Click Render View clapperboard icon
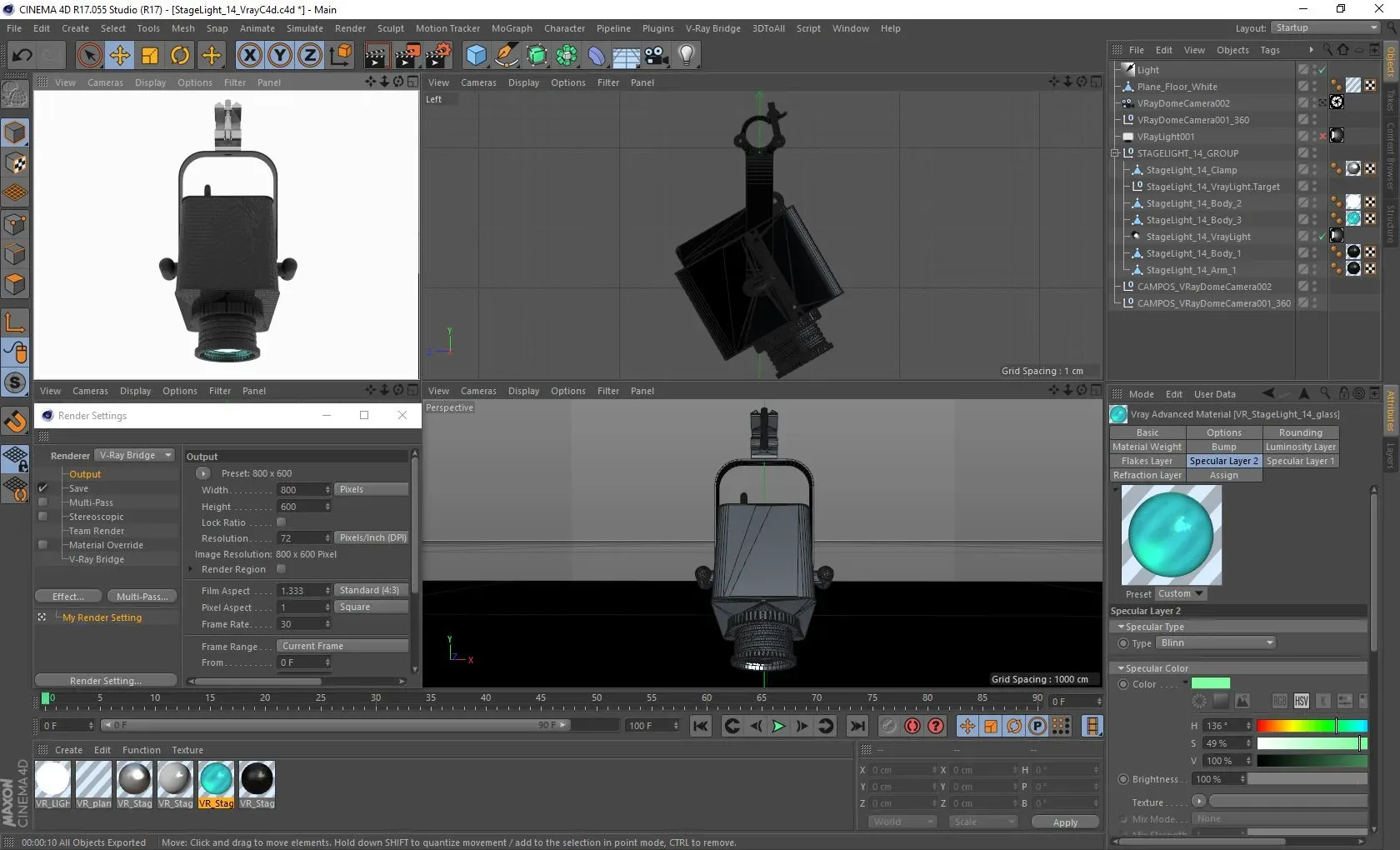Screen dimensions: 1400x850 pyautogui.click(x=376, y=55)
